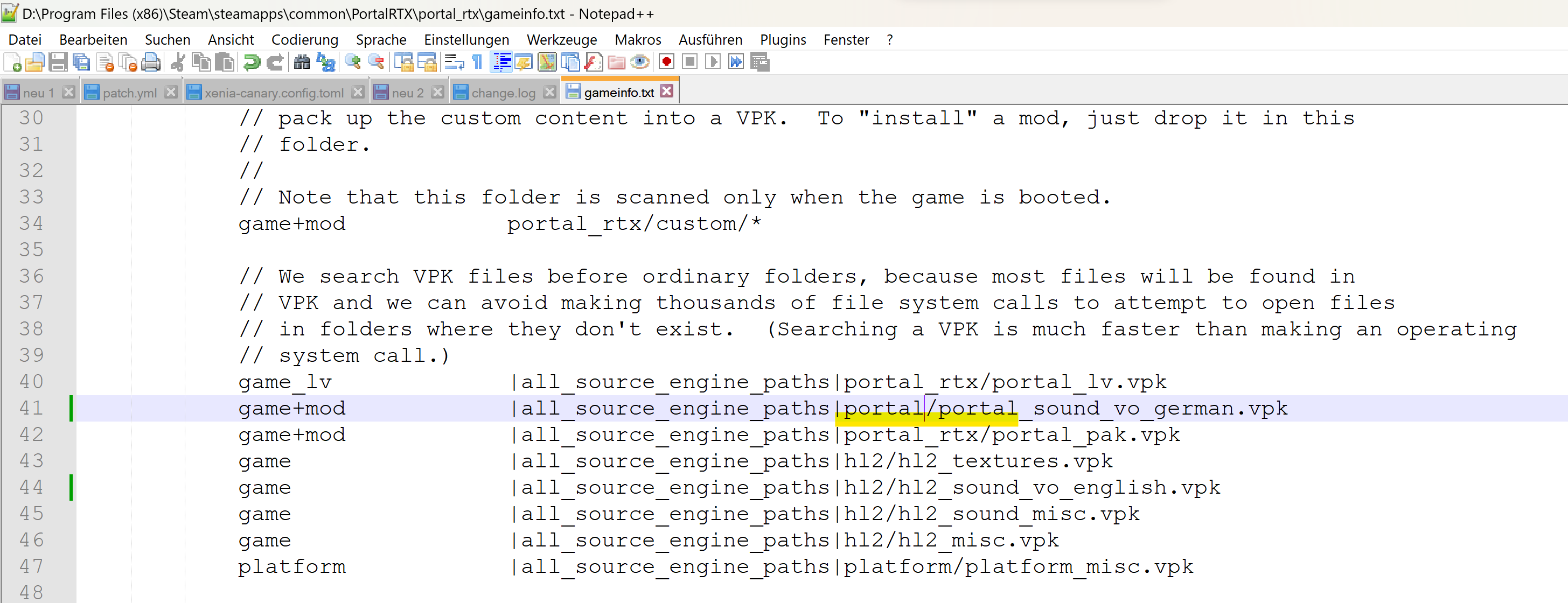Click the Print icon
1568x603 pixels.
(151, 62)
